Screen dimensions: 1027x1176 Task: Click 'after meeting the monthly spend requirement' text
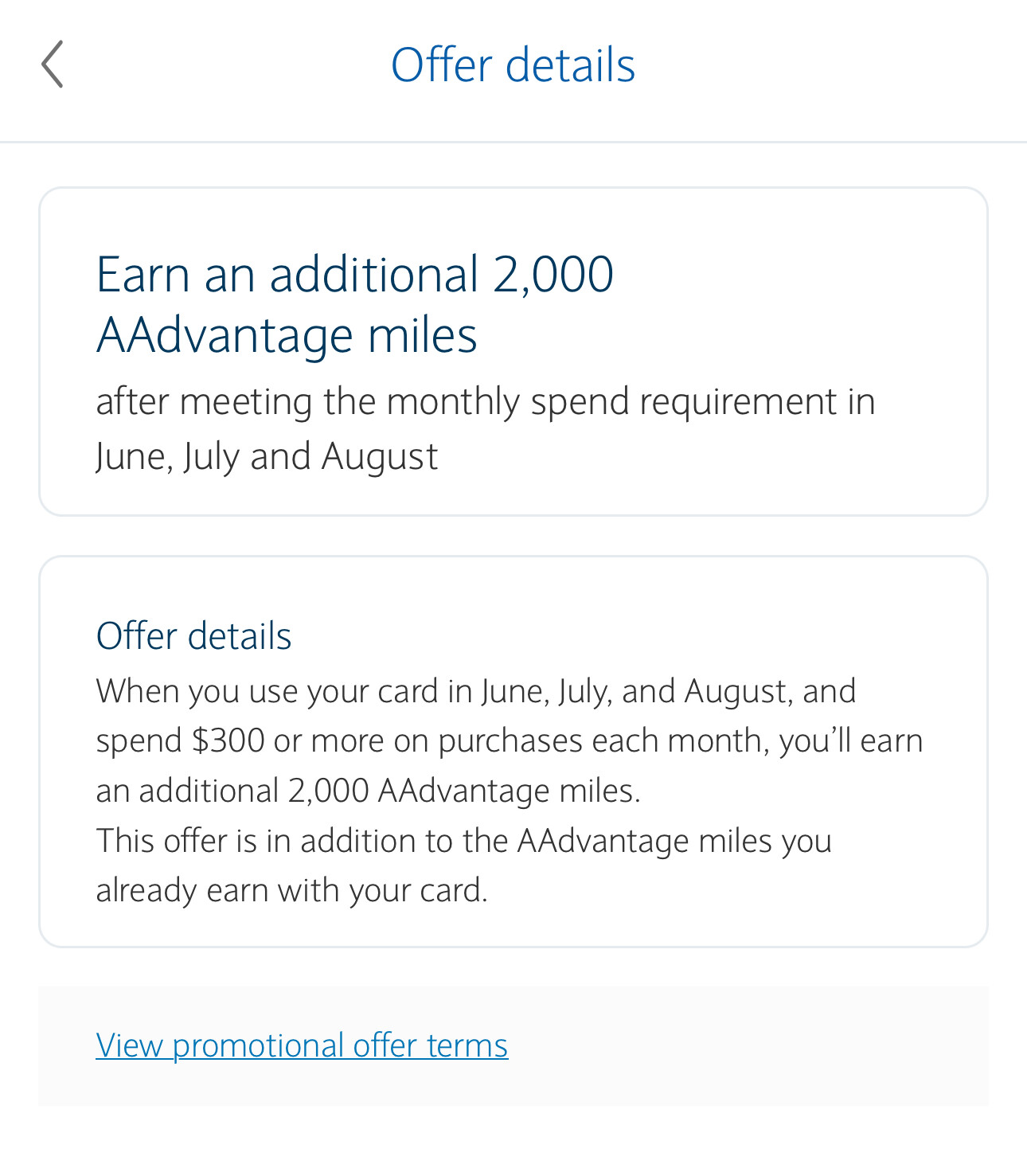485,401
